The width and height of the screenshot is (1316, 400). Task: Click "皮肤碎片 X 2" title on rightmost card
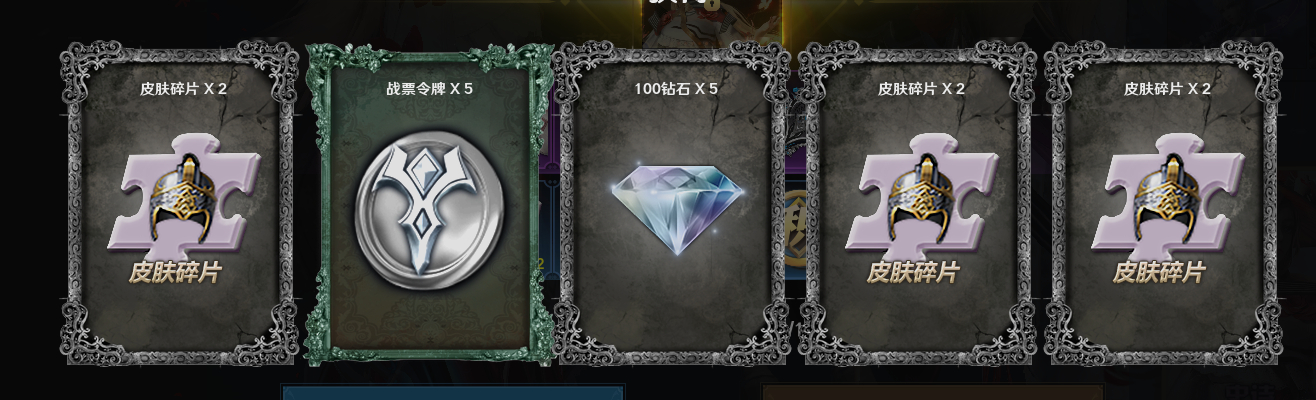coord(1168,88)
